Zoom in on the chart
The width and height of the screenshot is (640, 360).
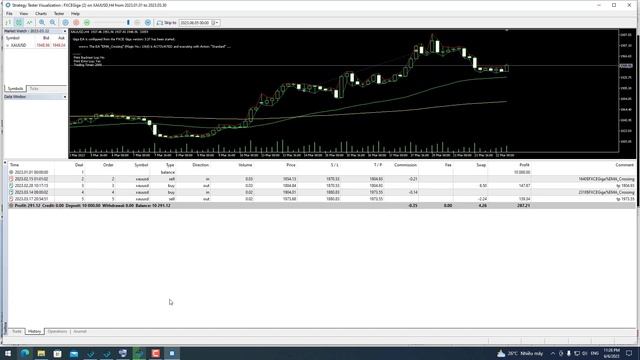42,22
